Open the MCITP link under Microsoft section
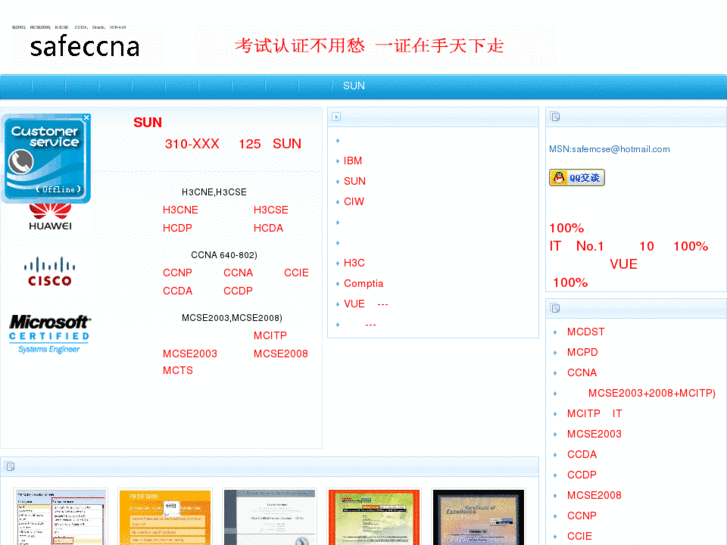Viewport: 727px width, 545px height. (270, 335)
